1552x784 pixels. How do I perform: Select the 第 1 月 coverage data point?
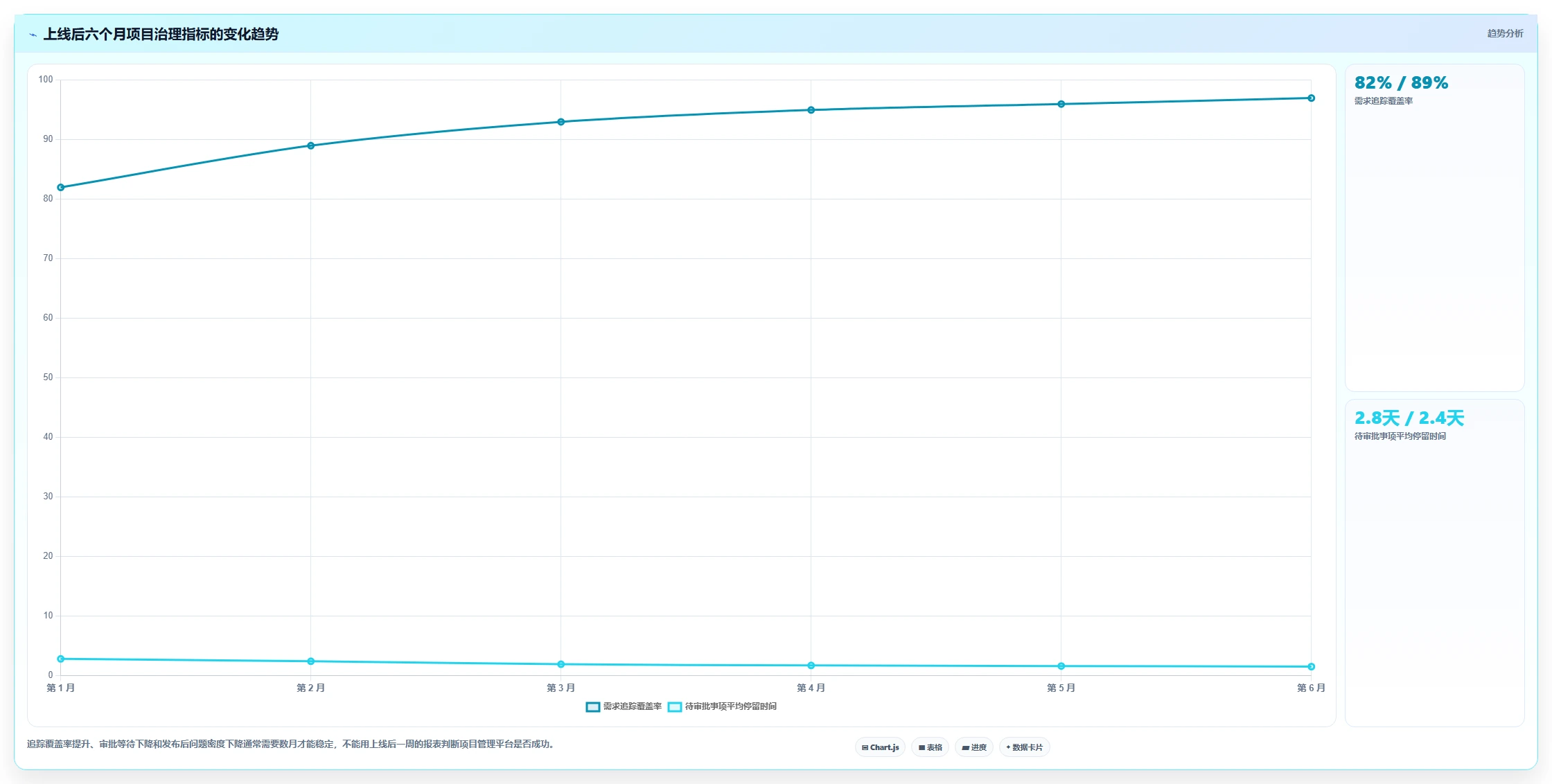pyautogui.click(x=61, y=187)
